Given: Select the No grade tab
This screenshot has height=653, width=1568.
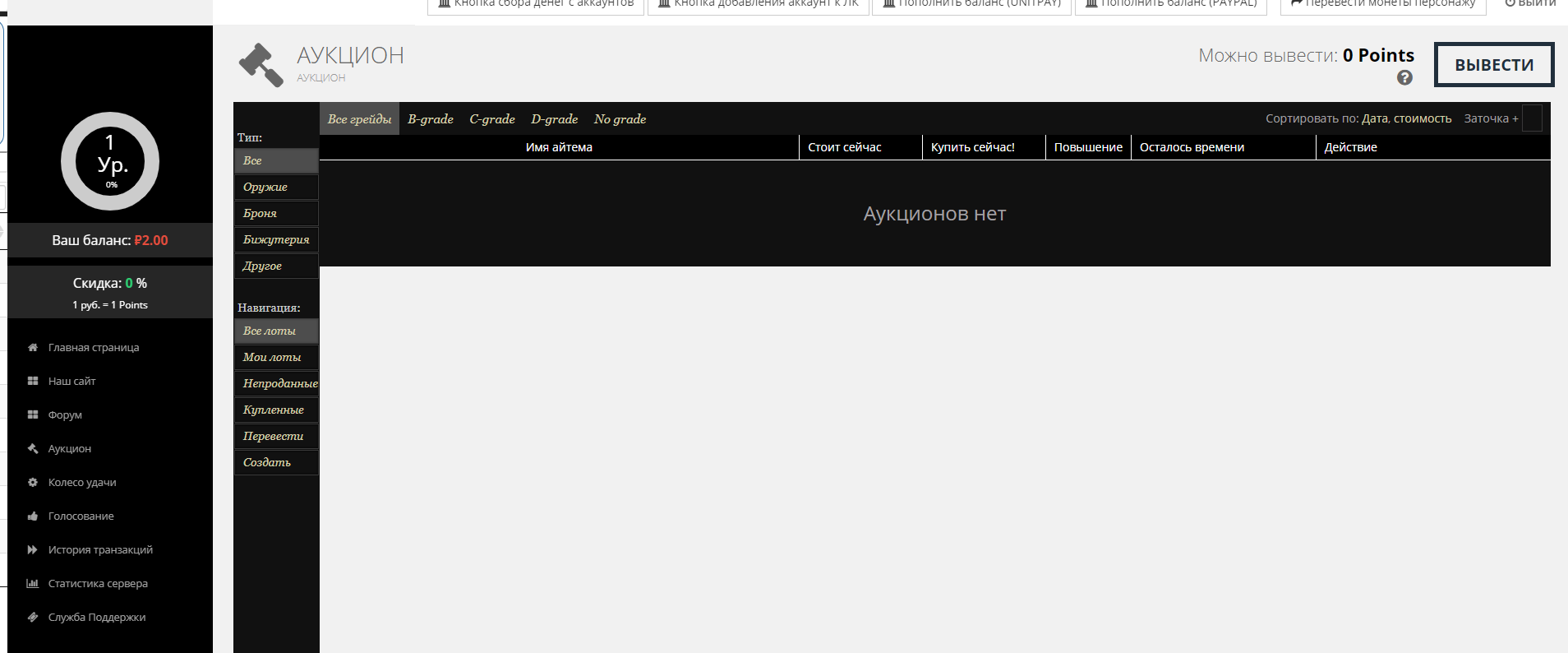Looking at the screenshot, I should pos(620,119).
